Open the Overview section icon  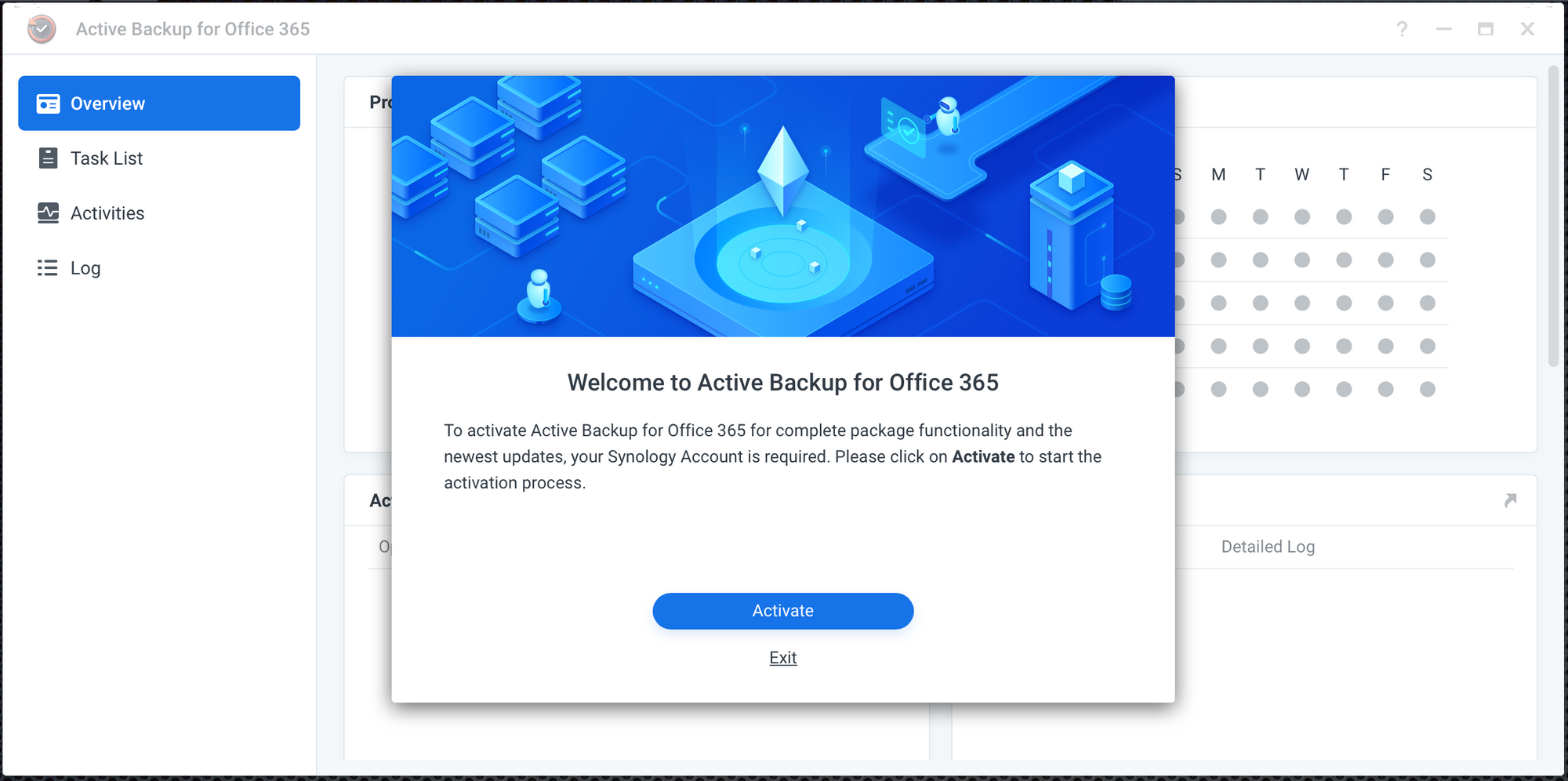48,104
